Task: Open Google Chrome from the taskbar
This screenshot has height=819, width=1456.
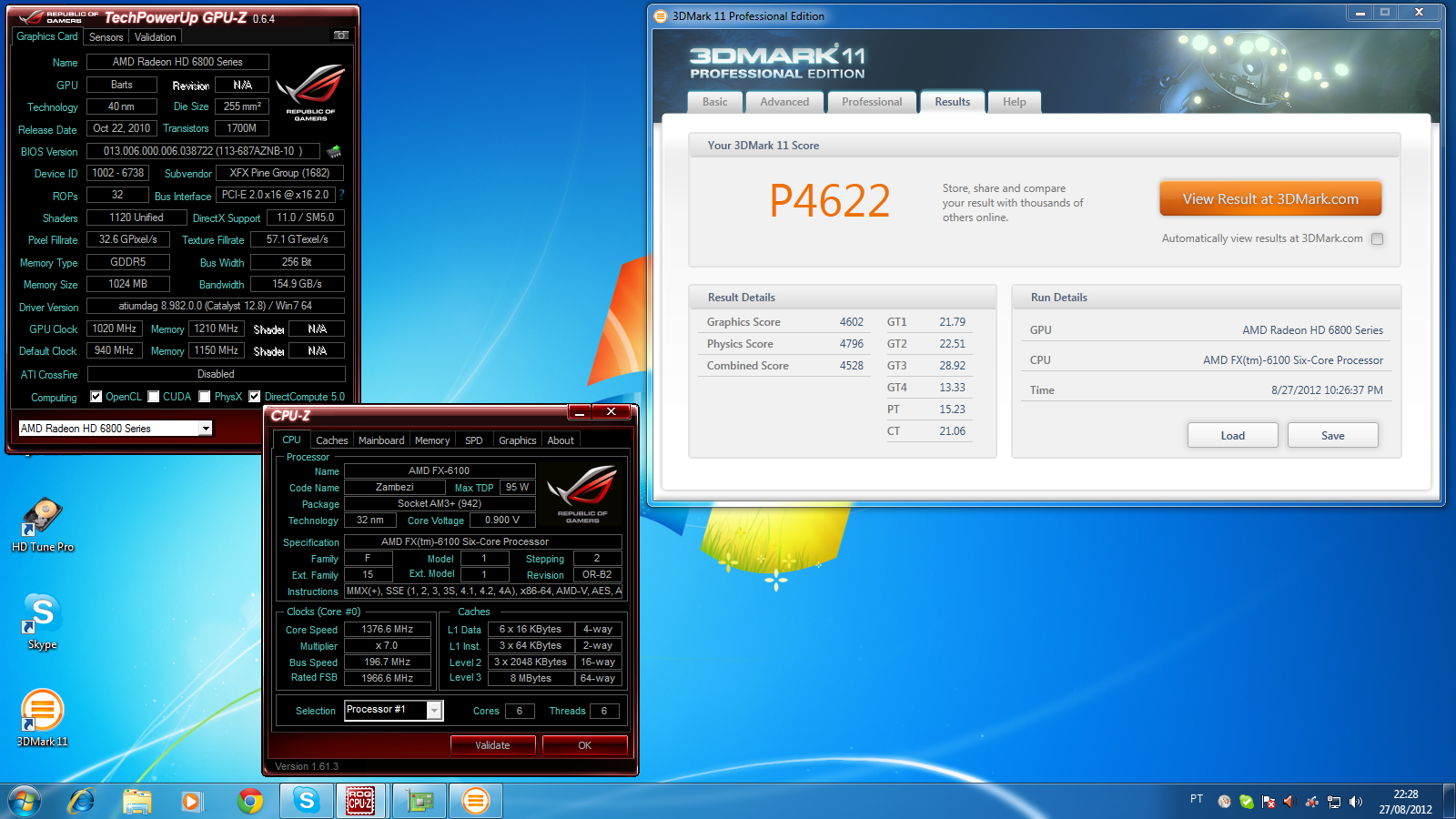Action: click(250, 801)
